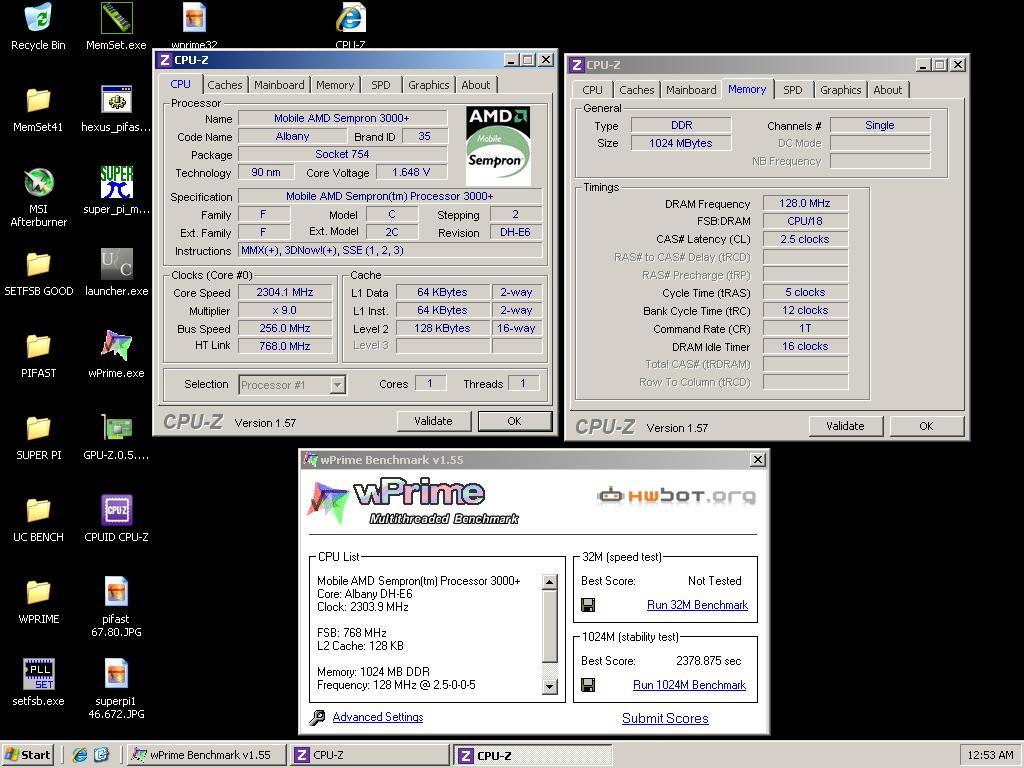
Task: Click the Core Speed value 2304.1 MHz
Action: pos(285,293)
